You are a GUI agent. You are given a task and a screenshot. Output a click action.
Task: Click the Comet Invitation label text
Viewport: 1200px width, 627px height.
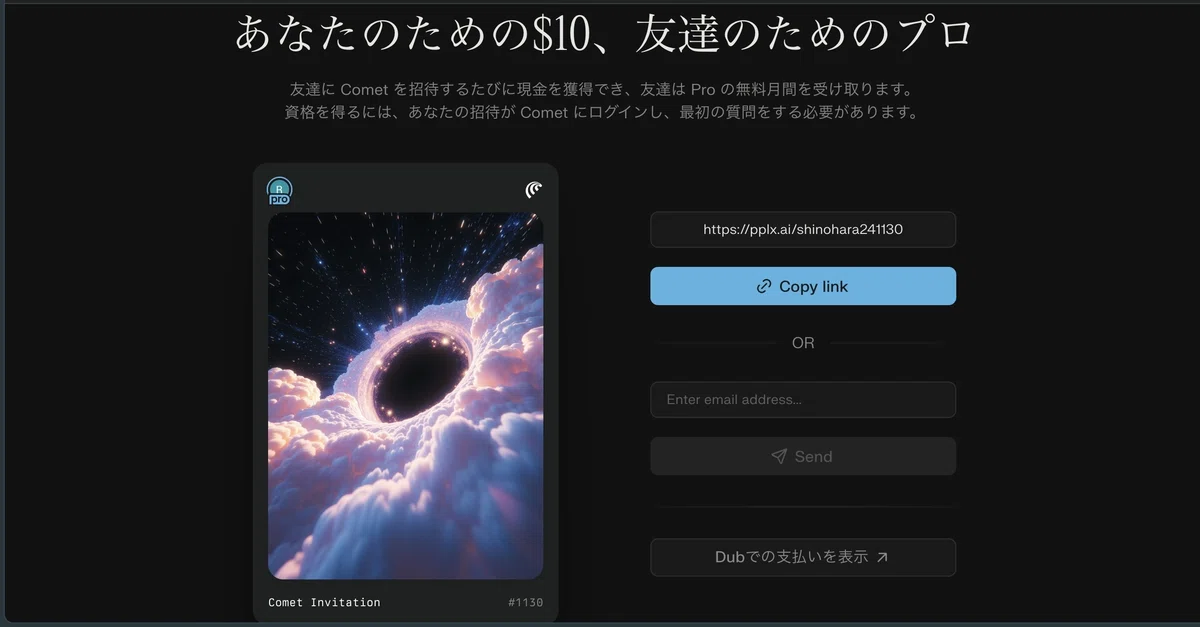(324, 602)
